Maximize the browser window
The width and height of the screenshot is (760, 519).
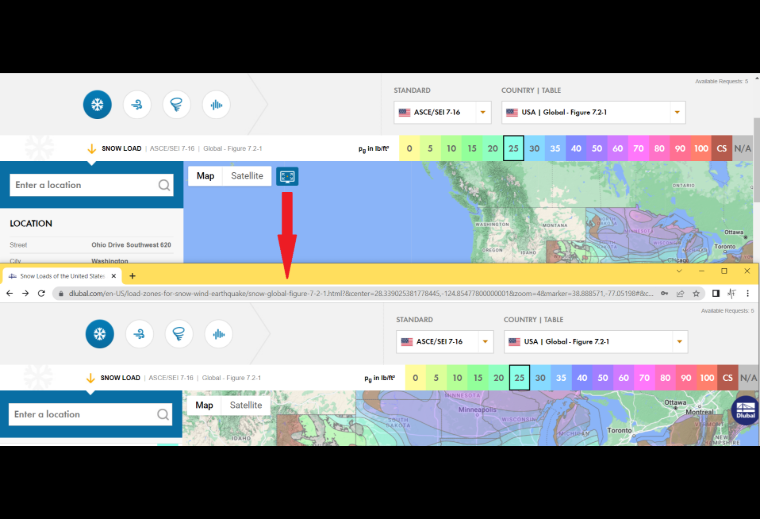click(x=724, y=271)
